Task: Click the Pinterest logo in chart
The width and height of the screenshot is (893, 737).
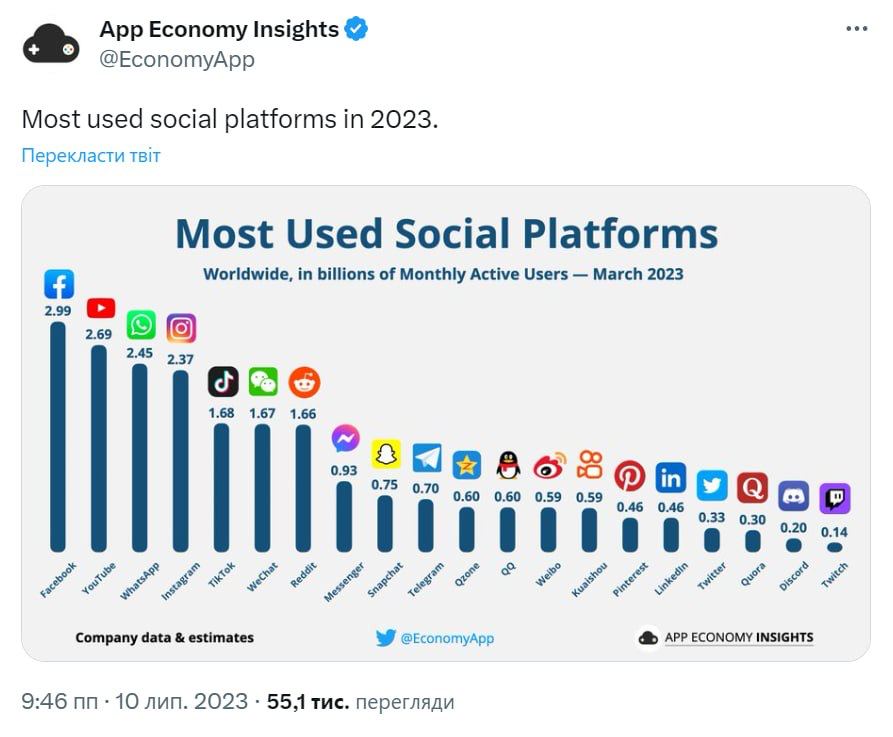Action: (x=630, y=476)
